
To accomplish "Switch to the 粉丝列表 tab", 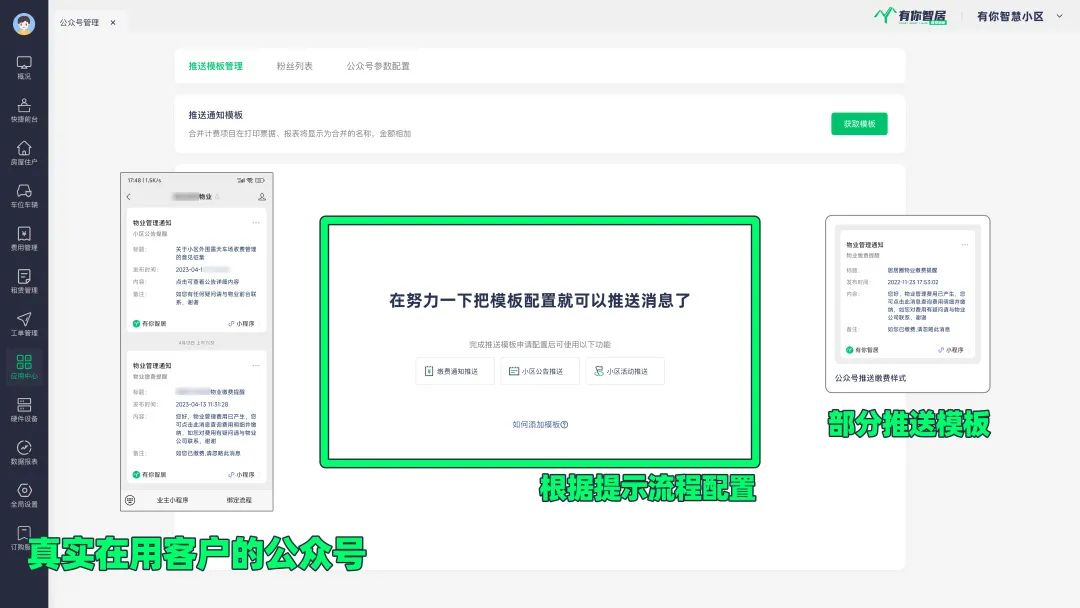I will (295, 66).
